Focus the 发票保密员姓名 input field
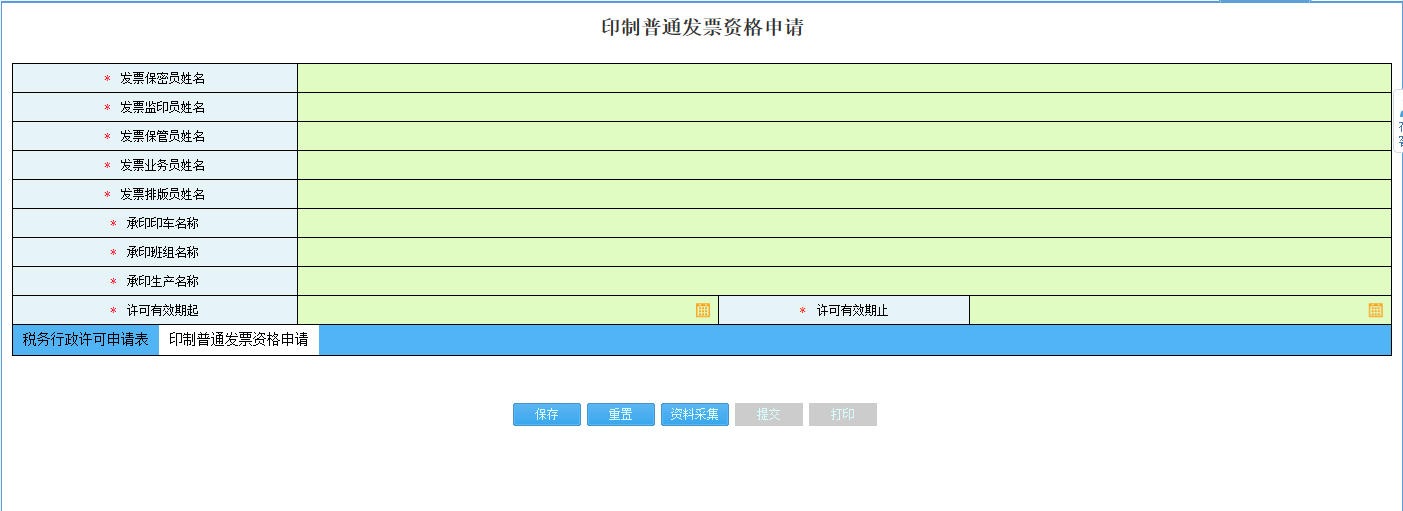The height and width of the screenshot is (511, 1403). click(843, 78)
